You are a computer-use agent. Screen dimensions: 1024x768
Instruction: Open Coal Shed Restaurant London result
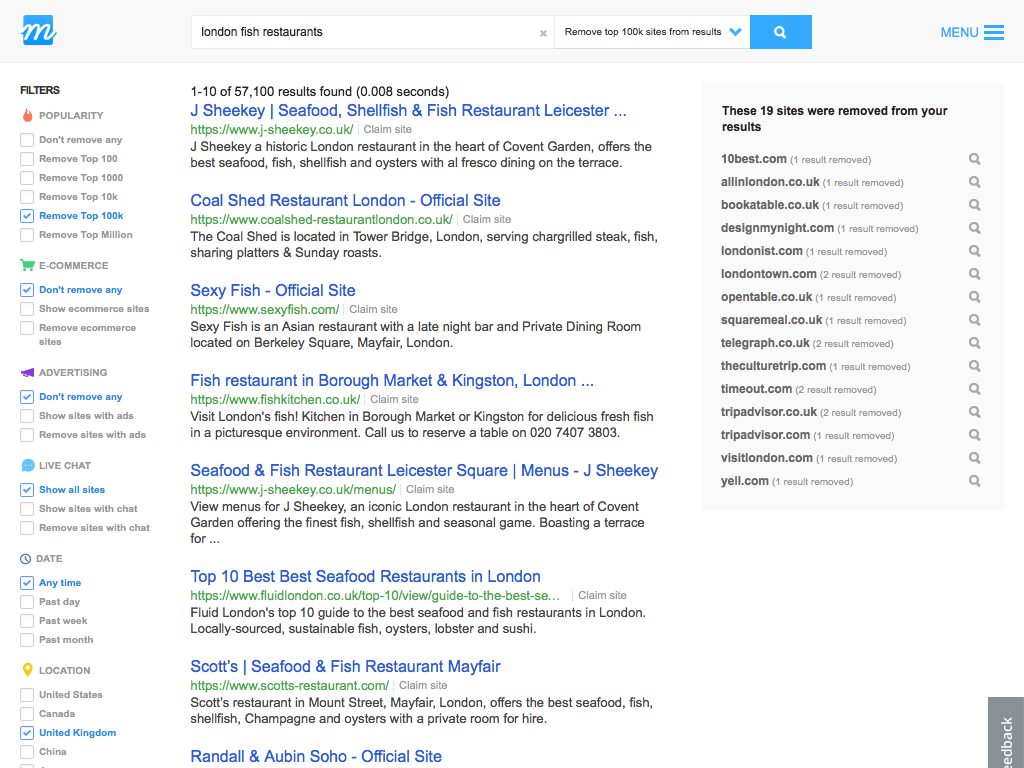coord(345,200)
